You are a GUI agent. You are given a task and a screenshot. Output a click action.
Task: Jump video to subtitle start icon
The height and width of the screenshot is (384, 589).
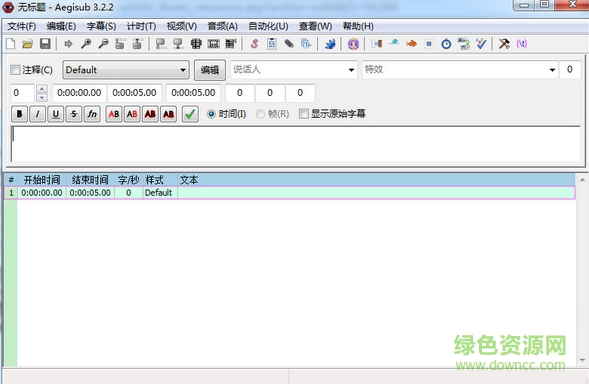120,44
